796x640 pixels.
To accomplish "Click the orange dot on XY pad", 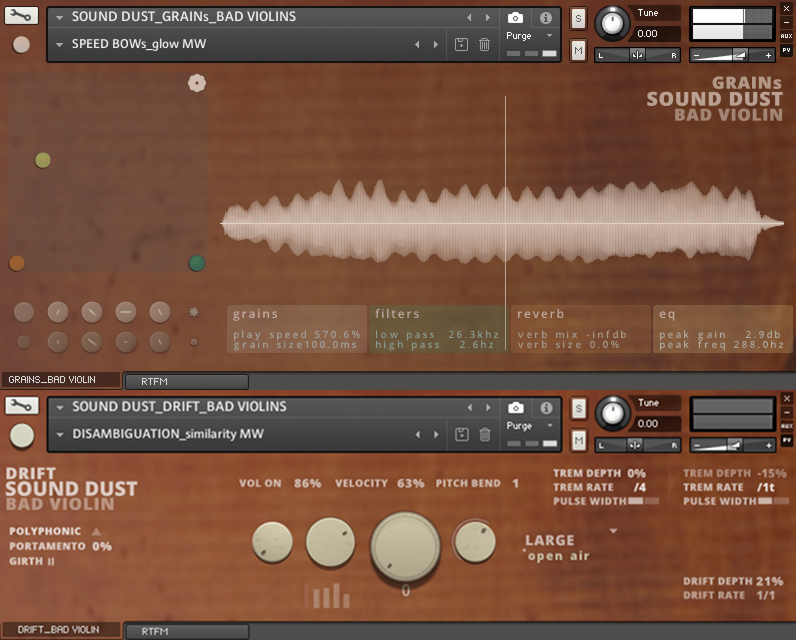I will click(17, 263).
